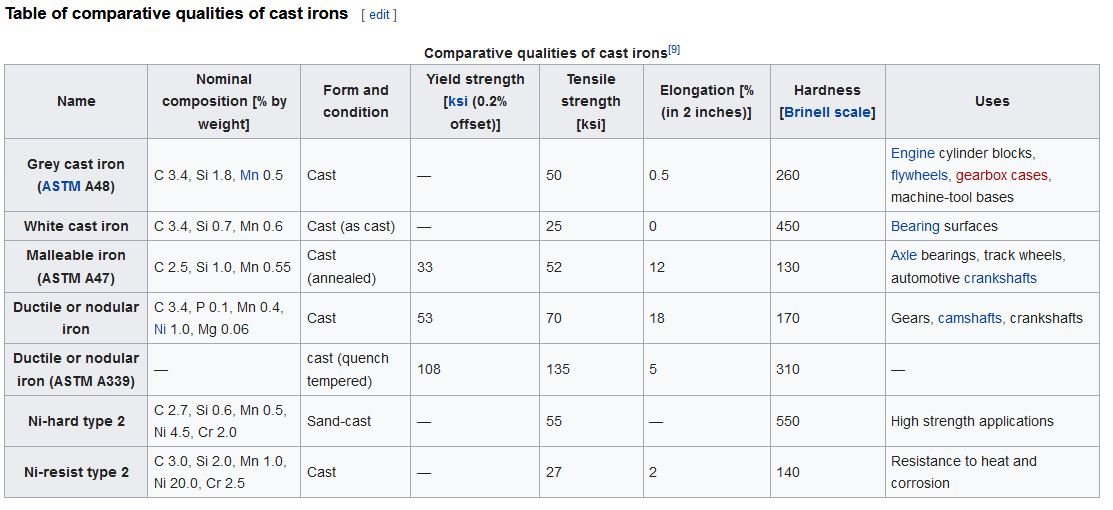Select the Ni-hard type 2 row name cell
Screen dimensions: 1113x510
pos(76,421)
